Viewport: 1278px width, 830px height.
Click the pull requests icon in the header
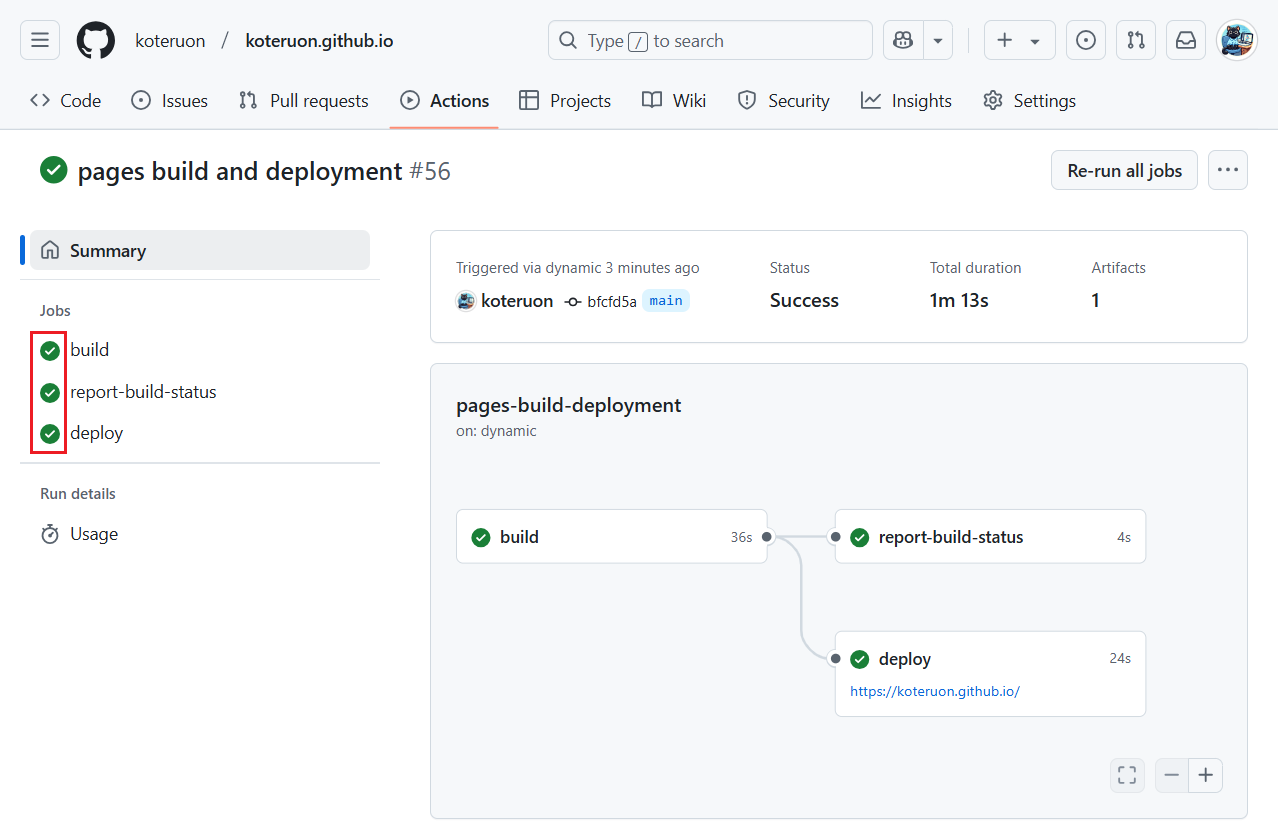pos(1135,40)
